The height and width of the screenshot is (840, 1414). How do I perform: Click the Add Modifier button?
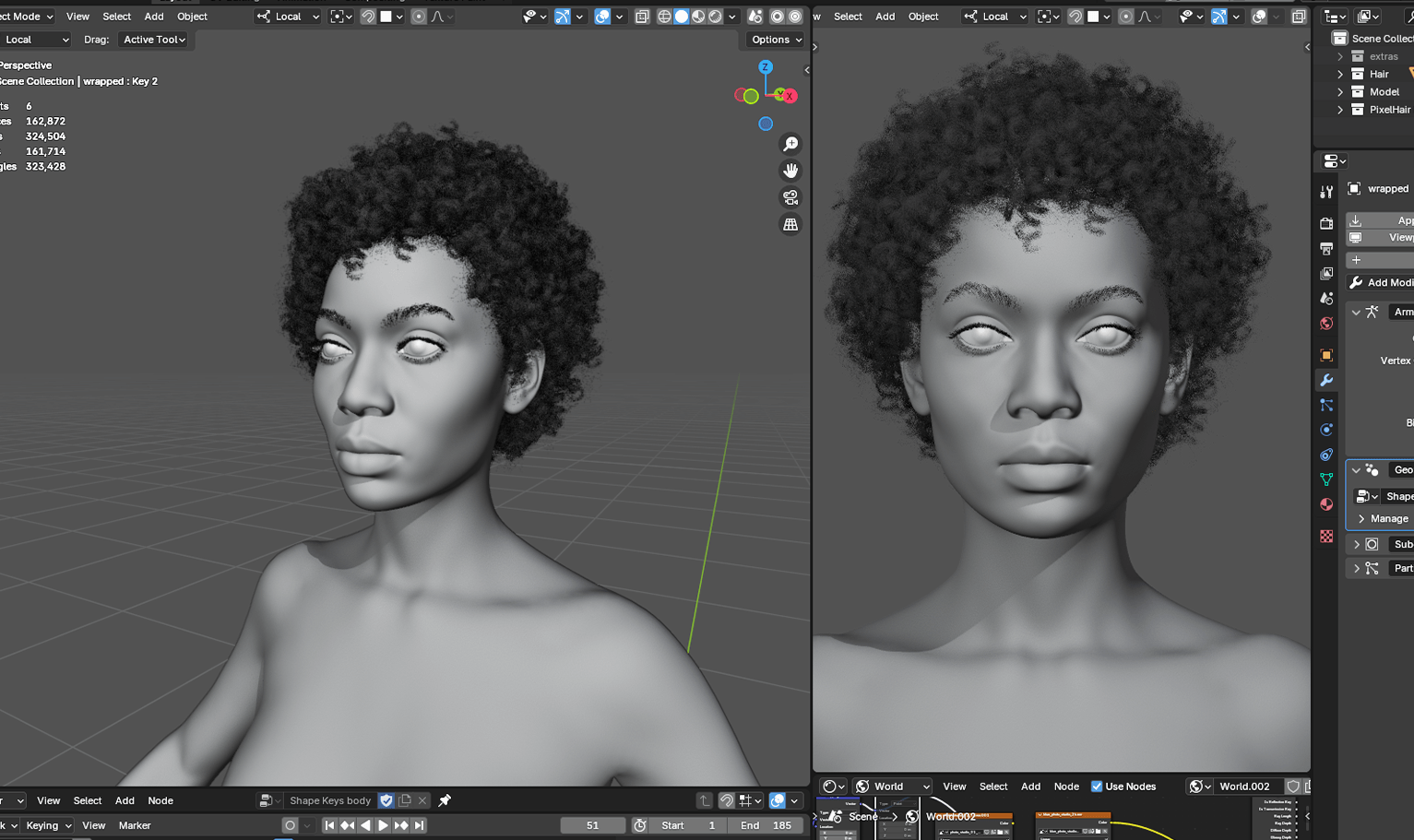1388,282
